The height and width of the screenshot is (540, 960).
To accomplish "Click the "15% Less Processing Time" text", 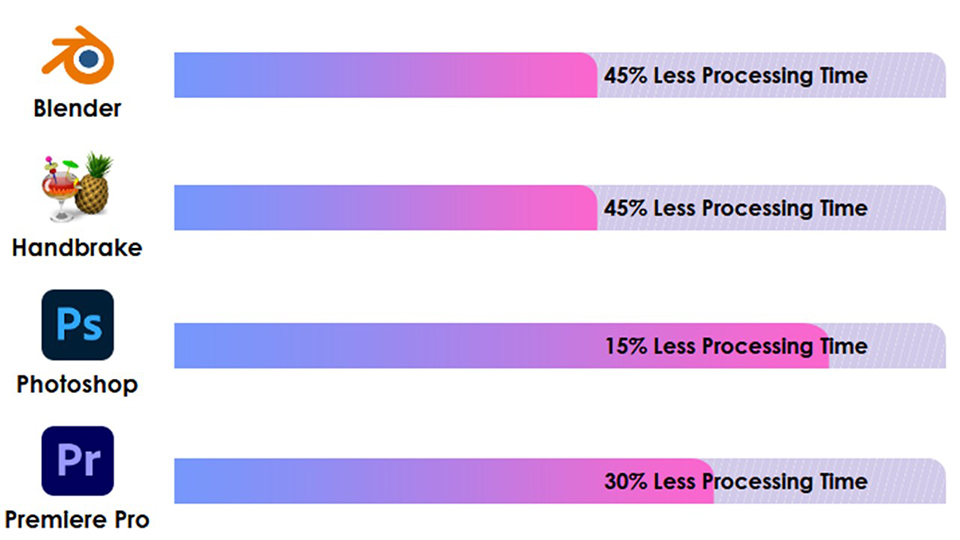I will [735, 346].
